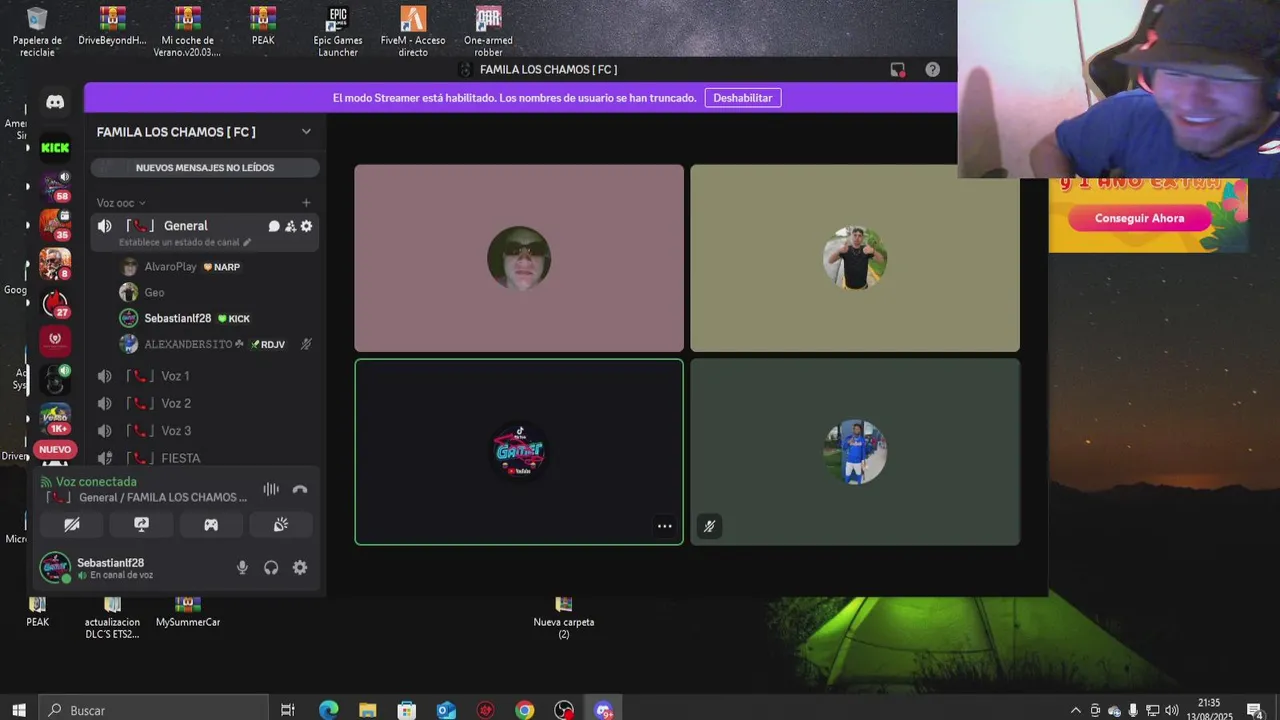Show hidden system tray icons
The height and width of the screenshot is (720, 1280).
[1076, 710]
